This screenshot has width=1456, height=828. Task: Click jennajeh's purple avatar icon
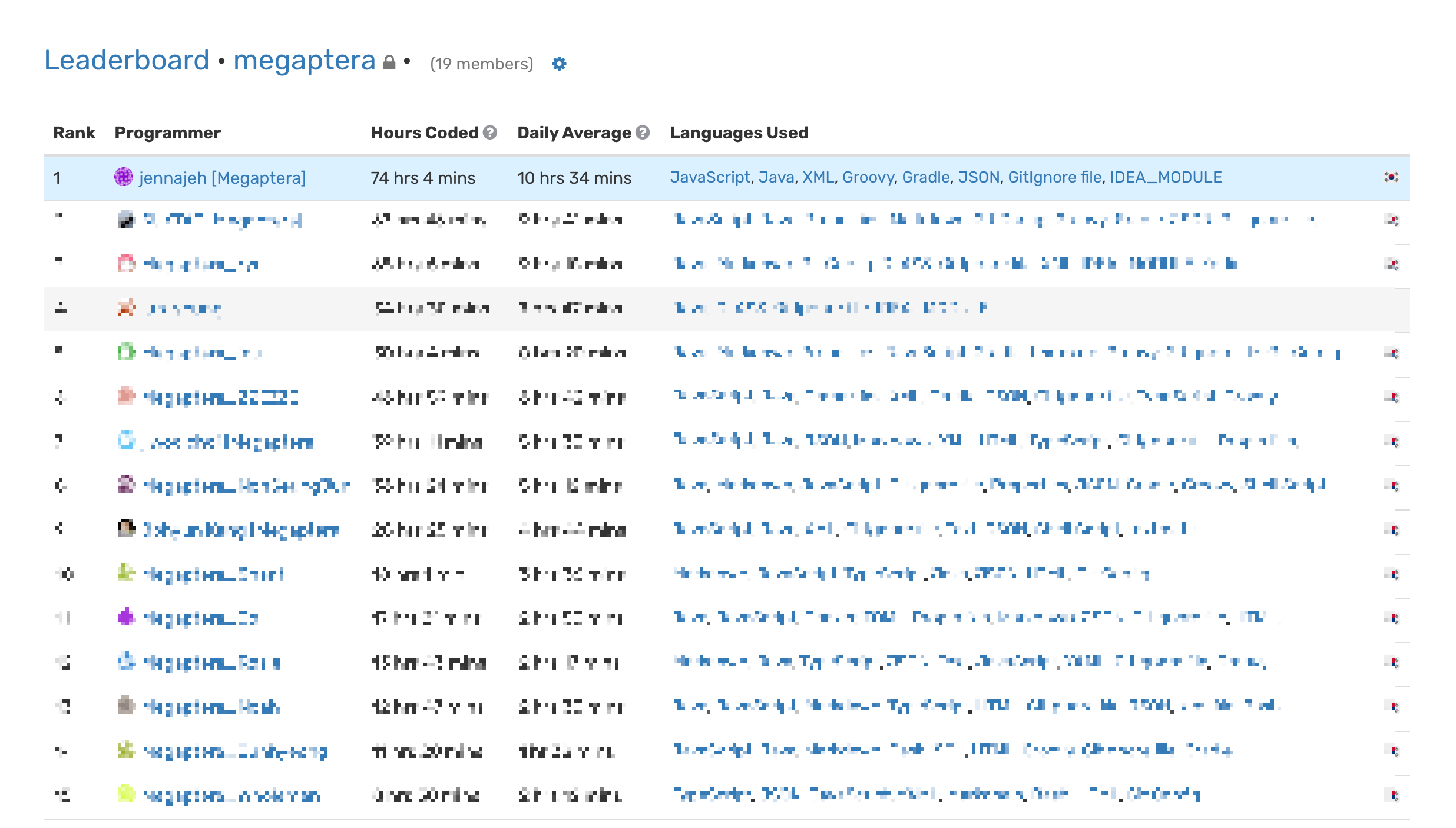pos(124,177)
